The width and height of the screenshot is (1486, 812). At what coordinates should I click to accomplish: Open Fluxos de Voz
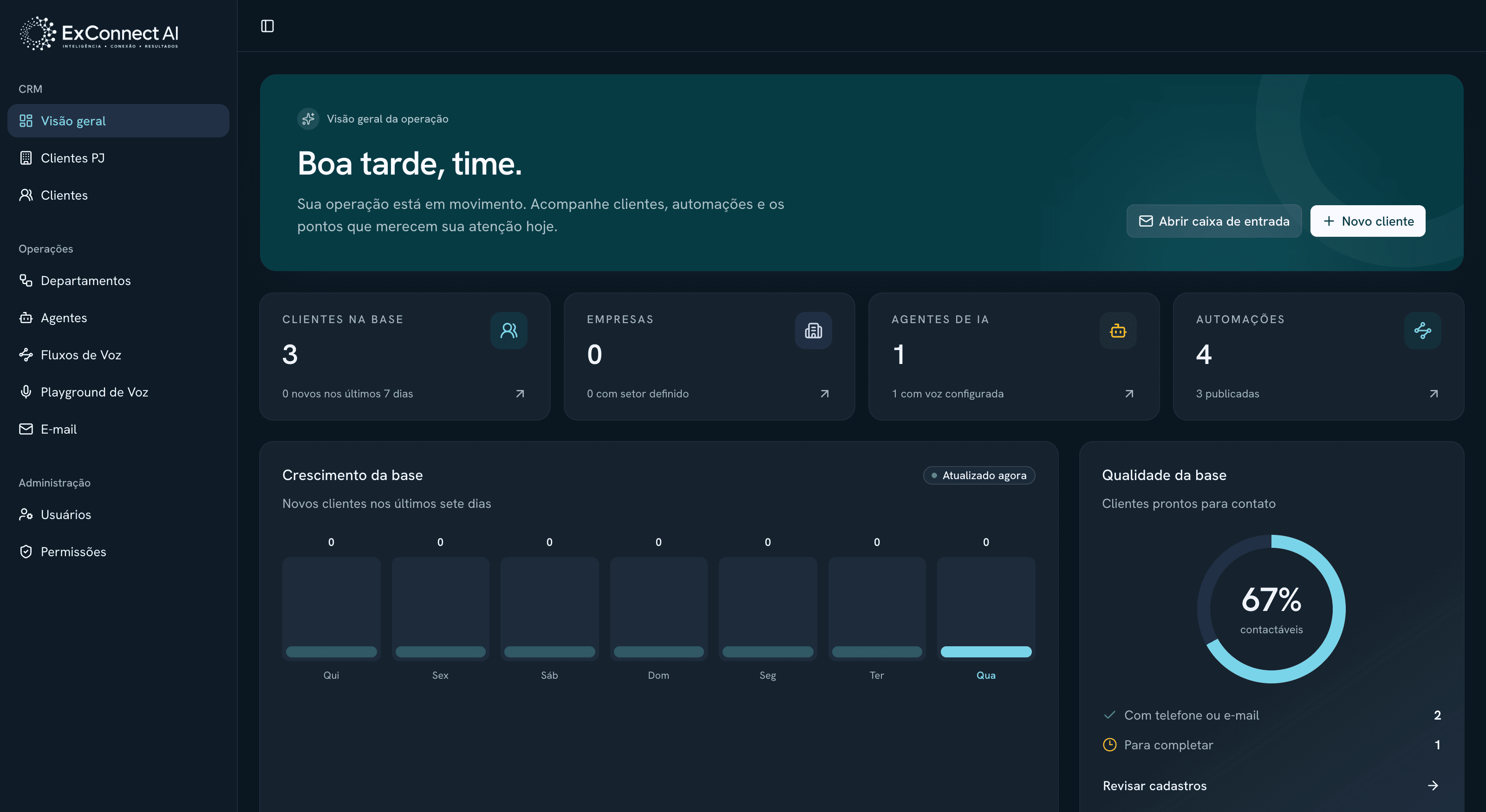[x=118, y=355]
